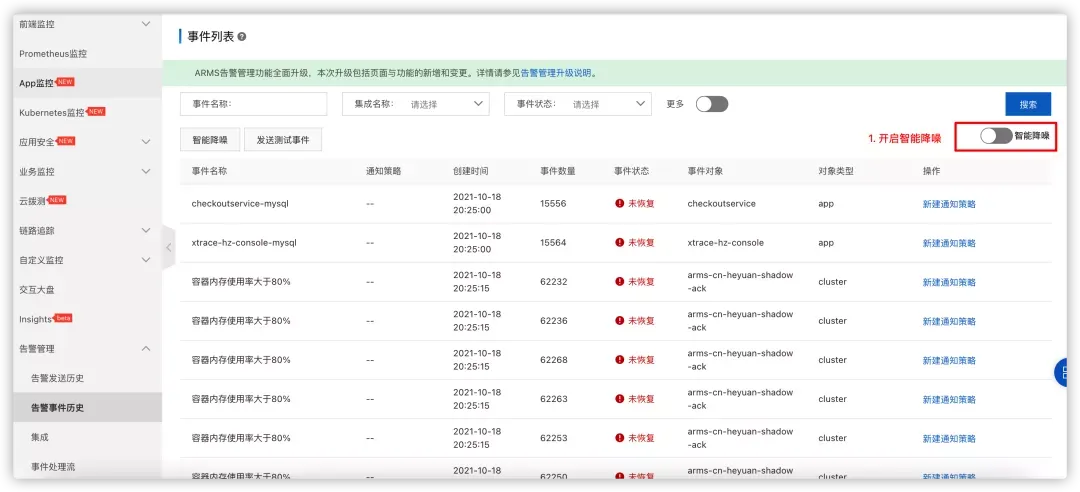Image resolution: width=1080 pixels, height=492 pixels.
Task: Expand the 链路追踪 sidebar section
Action: 145,230
